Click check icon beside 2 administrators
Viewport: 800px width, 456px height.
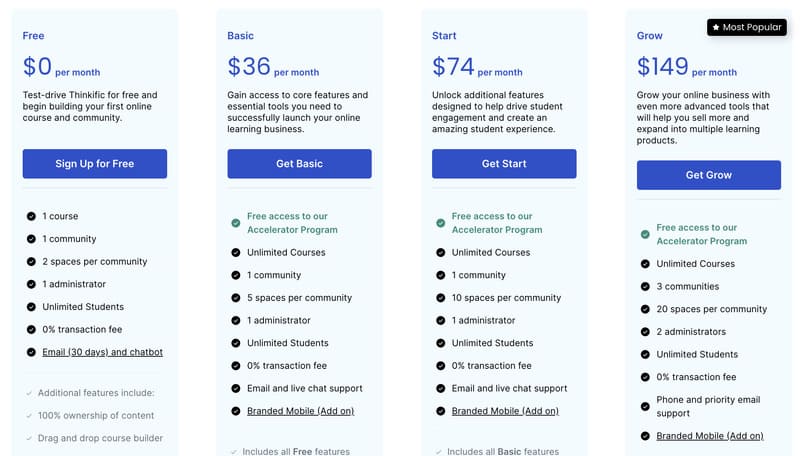[646, 332]
